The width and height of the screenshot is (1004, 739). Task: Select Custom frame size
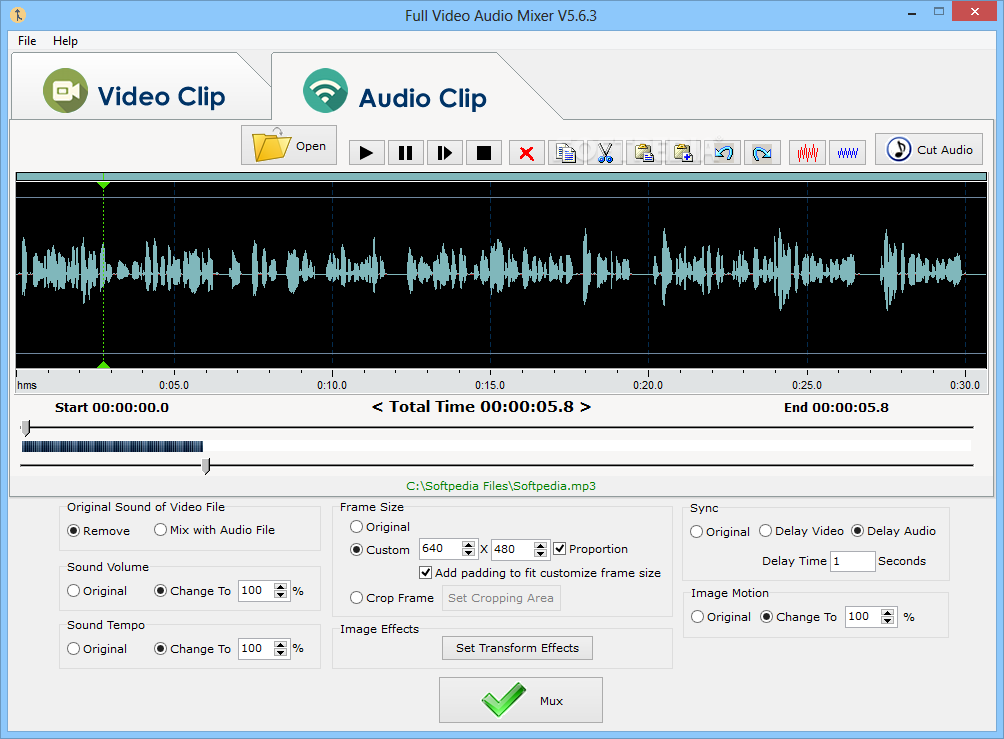tap(380, 549)
